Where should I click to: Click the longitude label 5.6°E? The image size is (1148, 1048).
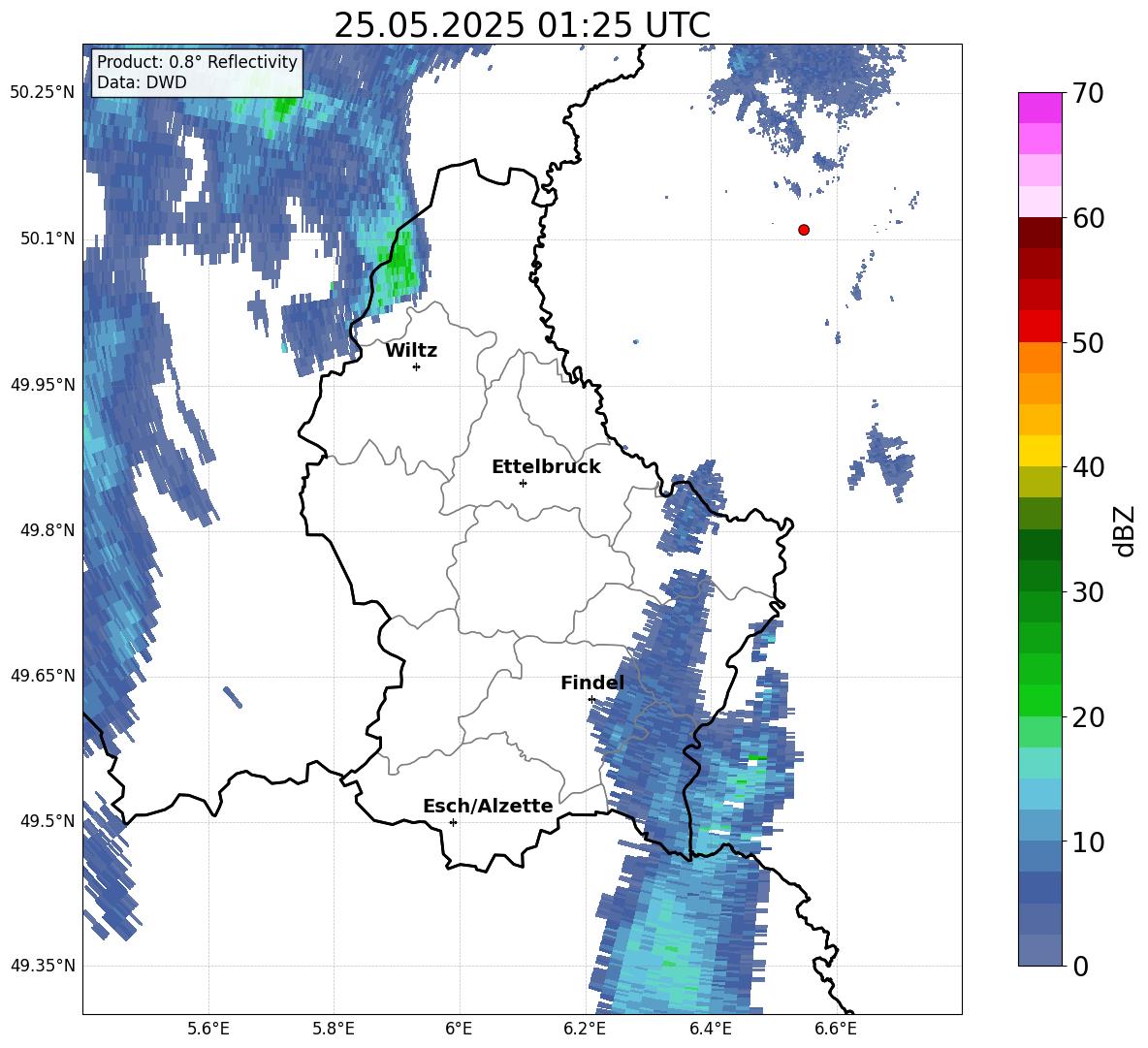click(x=208, y=1029)
